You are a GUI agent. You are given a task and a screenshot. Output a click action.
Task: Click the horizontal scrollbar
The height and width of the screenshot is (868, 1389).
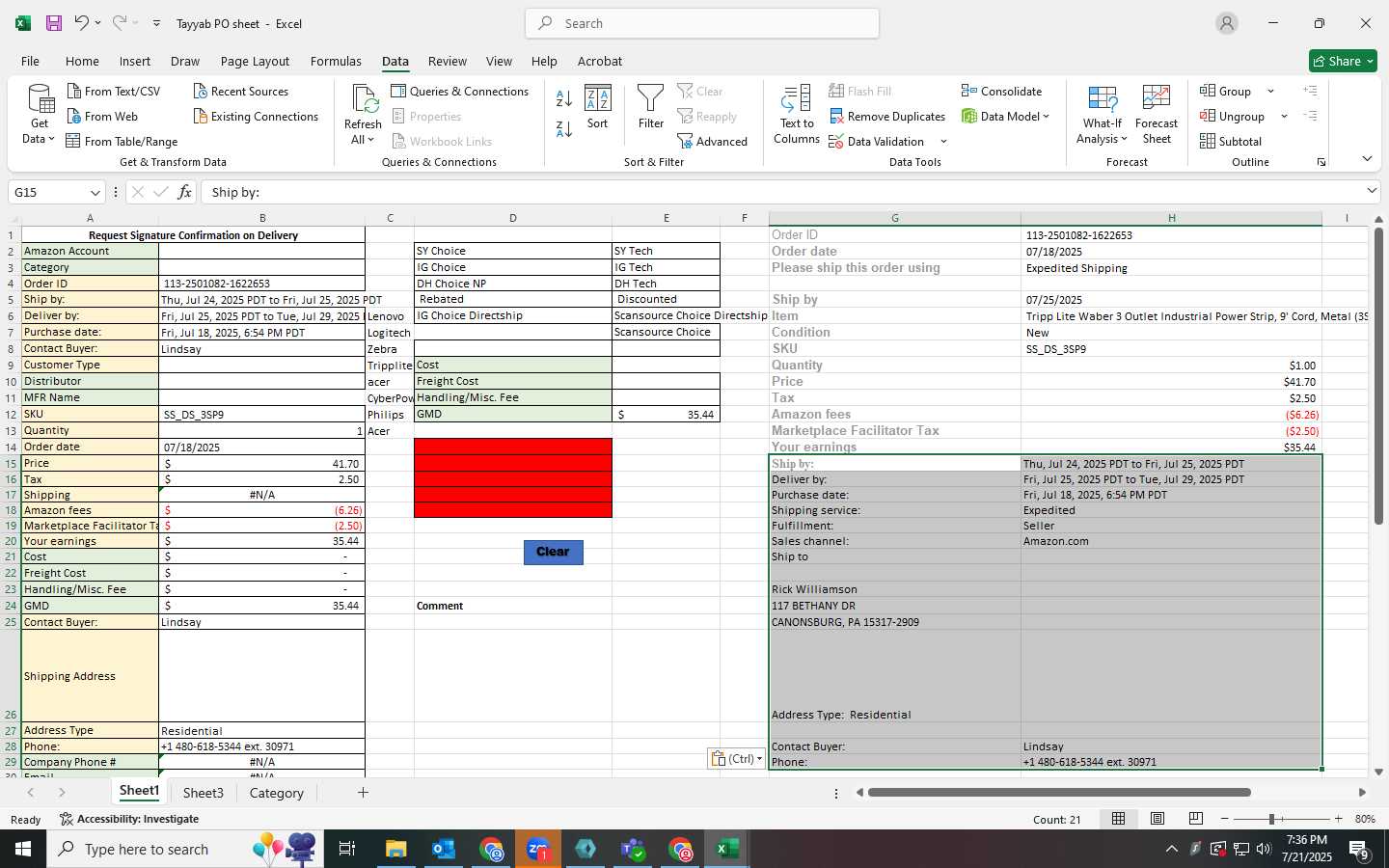pyautogui.click(x=1059, y=793)
